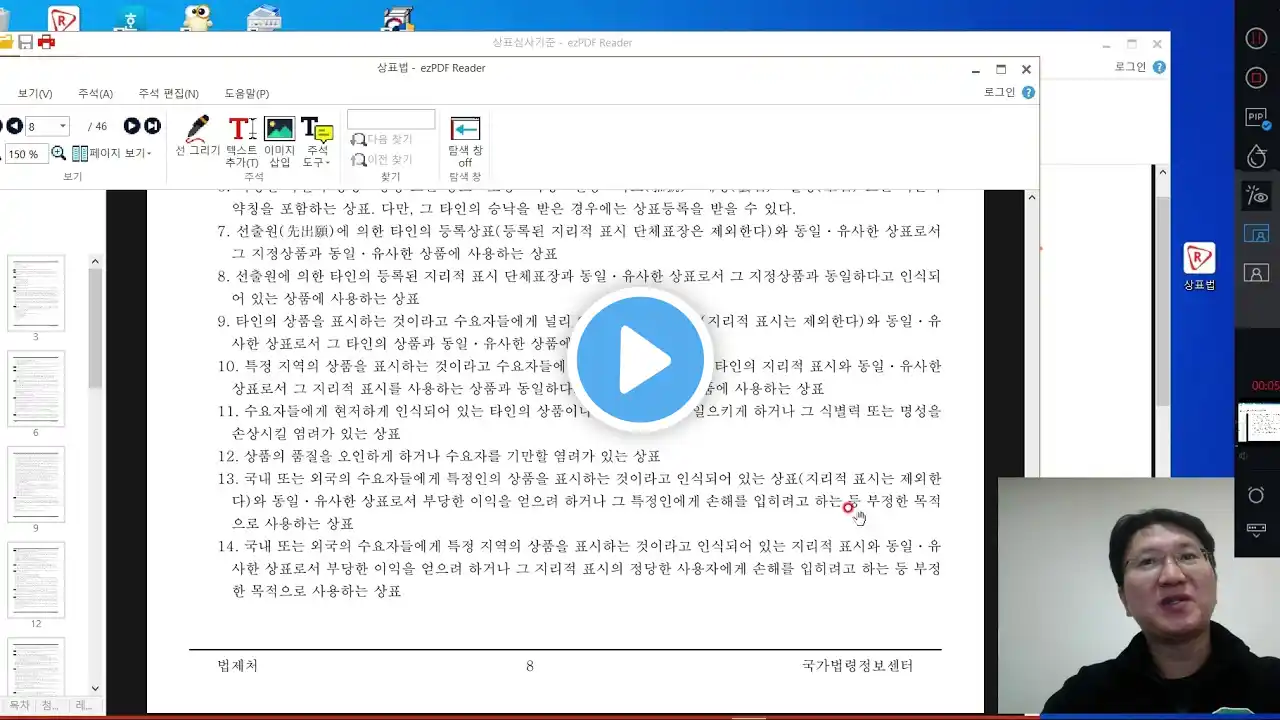This screenshot has height=720, width=1280.
Task: Click 다음 찾기 find next
Action: [x=382, y=140]
